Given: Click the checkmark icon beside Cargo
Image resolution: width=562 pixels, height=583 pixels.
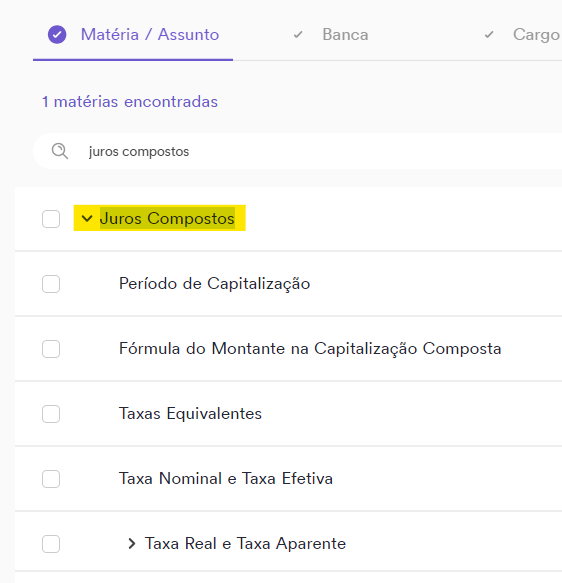Looking at the screenshot, I should coord(489,35).
